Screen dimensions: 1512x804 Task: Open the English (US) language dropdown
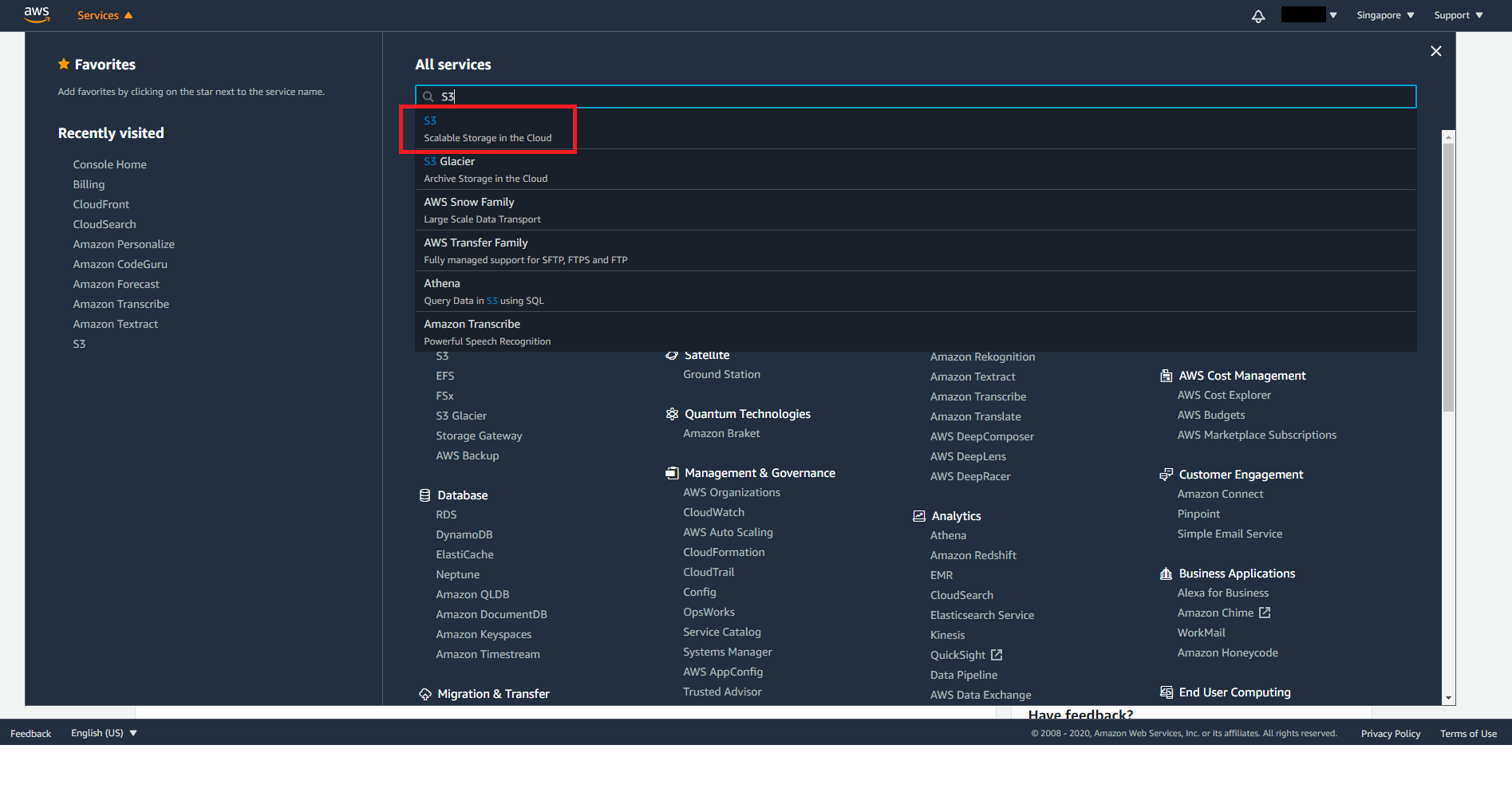coord(104,733)
